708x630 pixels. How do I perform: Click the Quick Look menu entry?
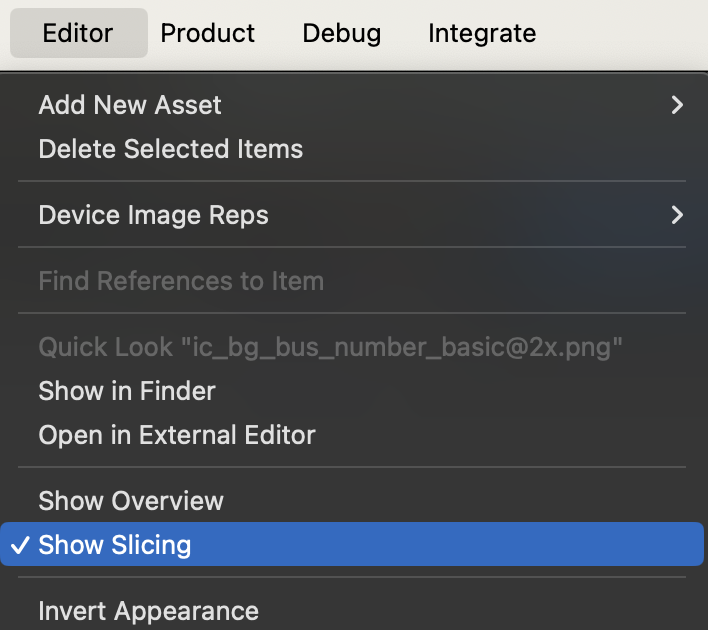click(330, 347)
